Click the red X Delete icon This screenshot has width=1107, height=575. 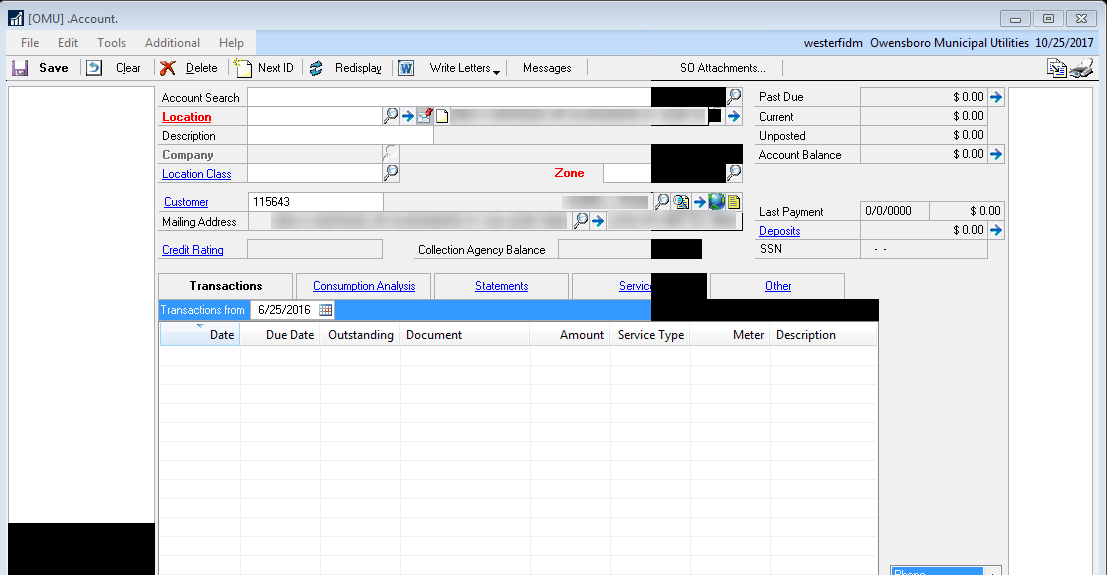pos(168,68)
